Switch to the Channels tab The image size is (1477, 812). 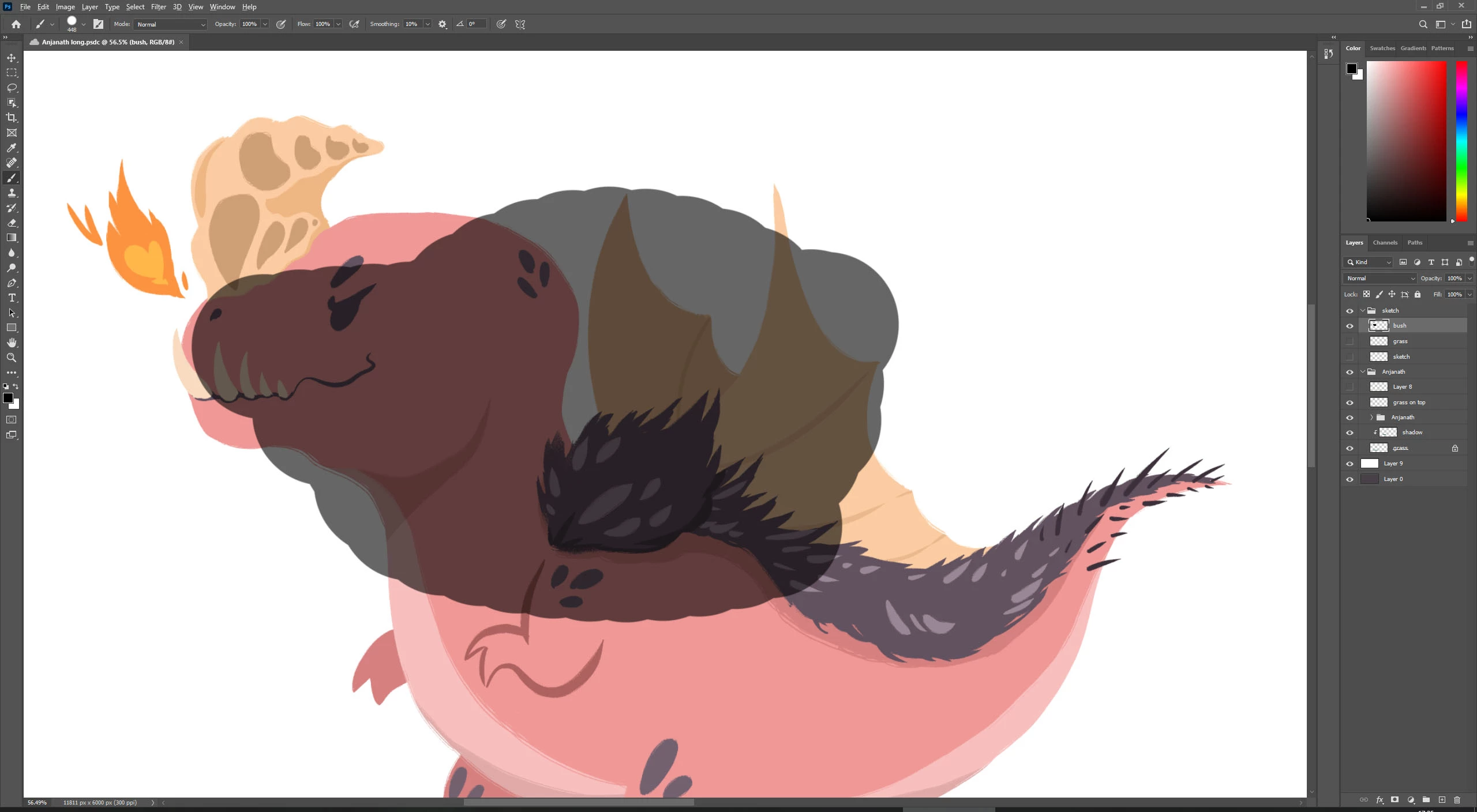coord(1385,243)
